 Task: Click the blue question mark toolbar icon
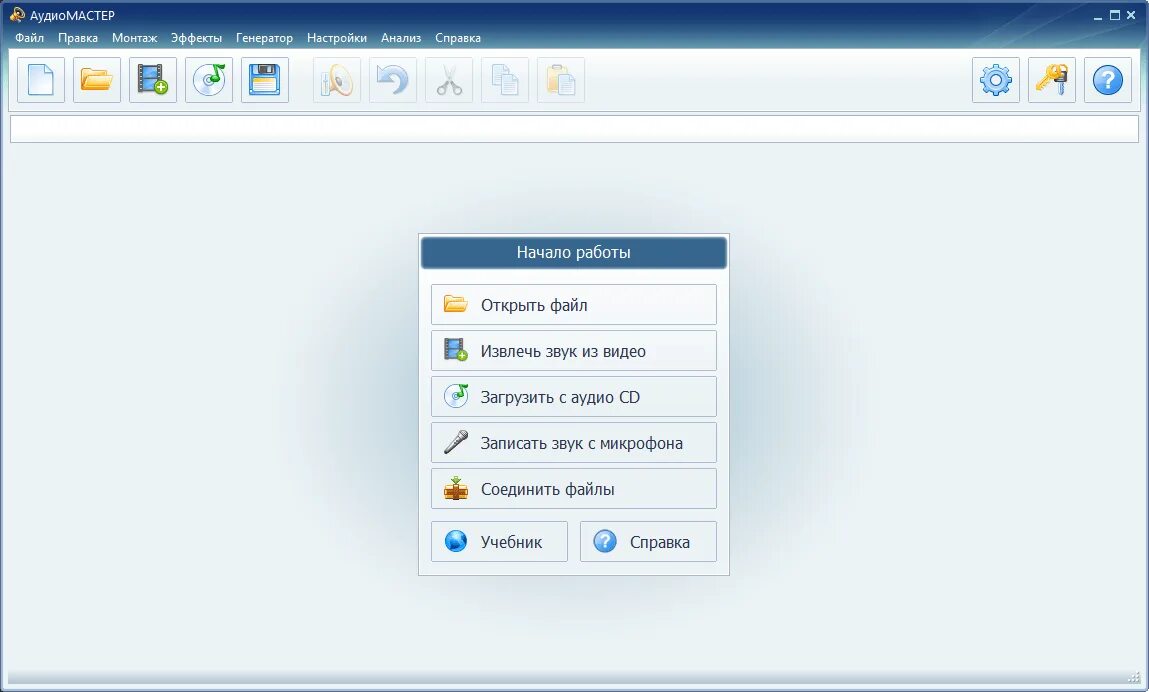[1108, 80]
